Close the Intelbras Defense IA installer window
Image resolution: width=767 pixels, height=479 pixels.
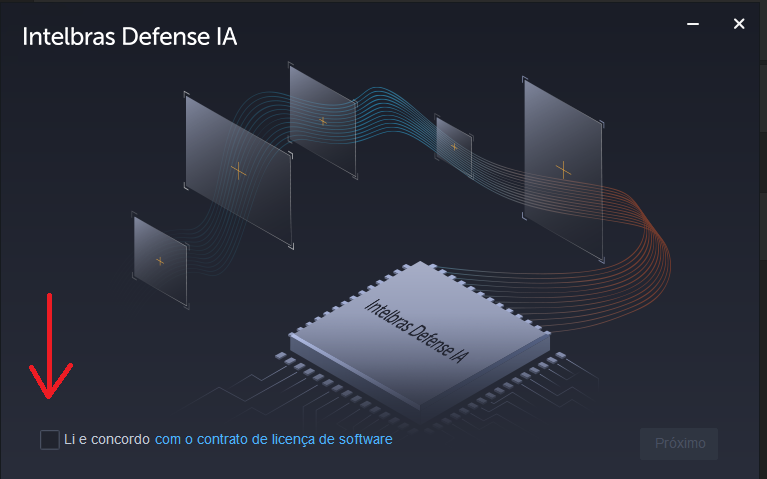click(x=739, y=23)
